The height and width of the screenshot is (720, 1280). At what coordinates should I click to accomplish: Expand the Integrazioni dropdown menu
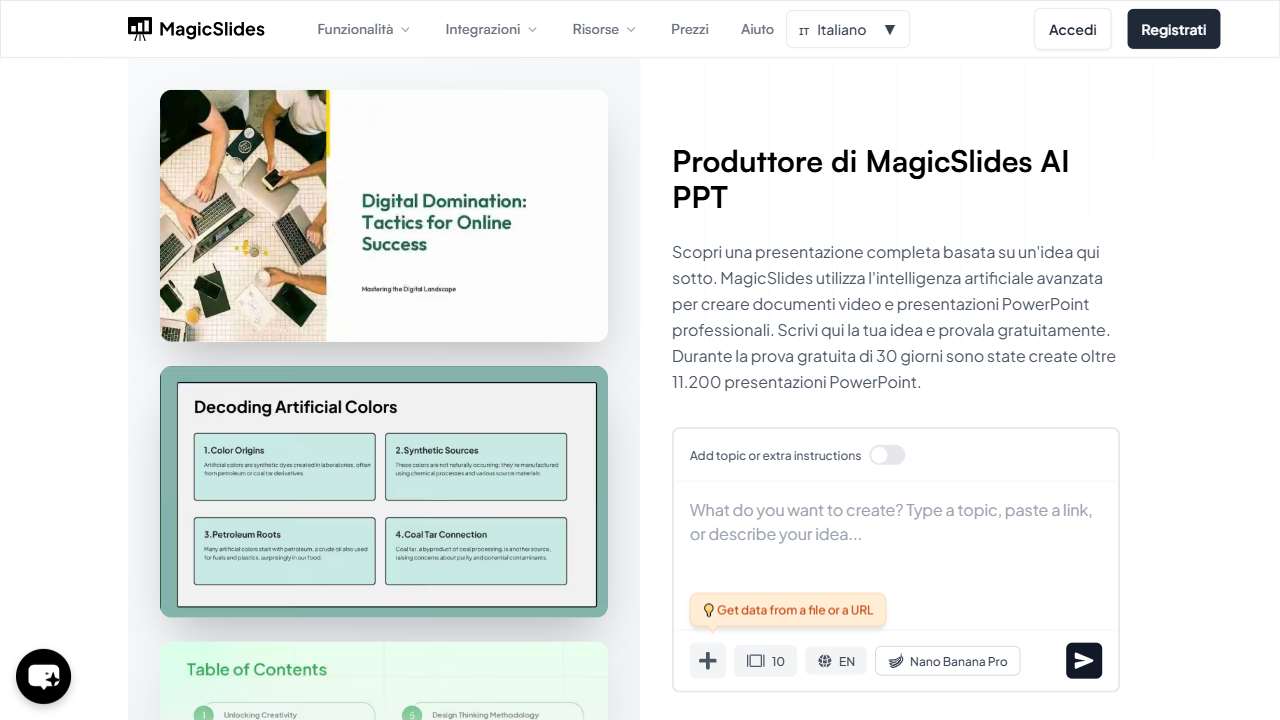(490, 29)
